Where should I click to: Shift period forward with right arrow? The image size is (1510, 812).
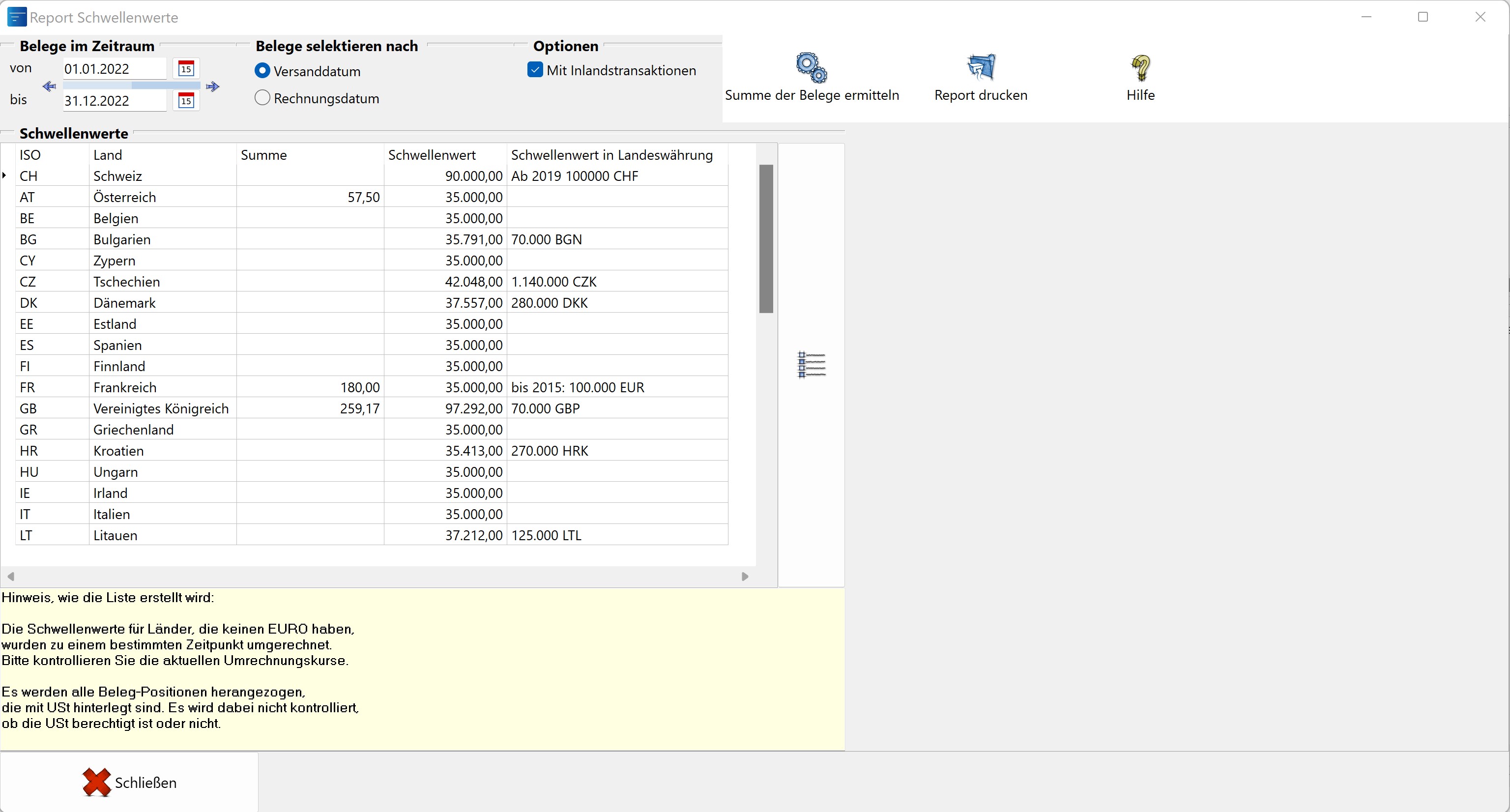pos(213,86)
